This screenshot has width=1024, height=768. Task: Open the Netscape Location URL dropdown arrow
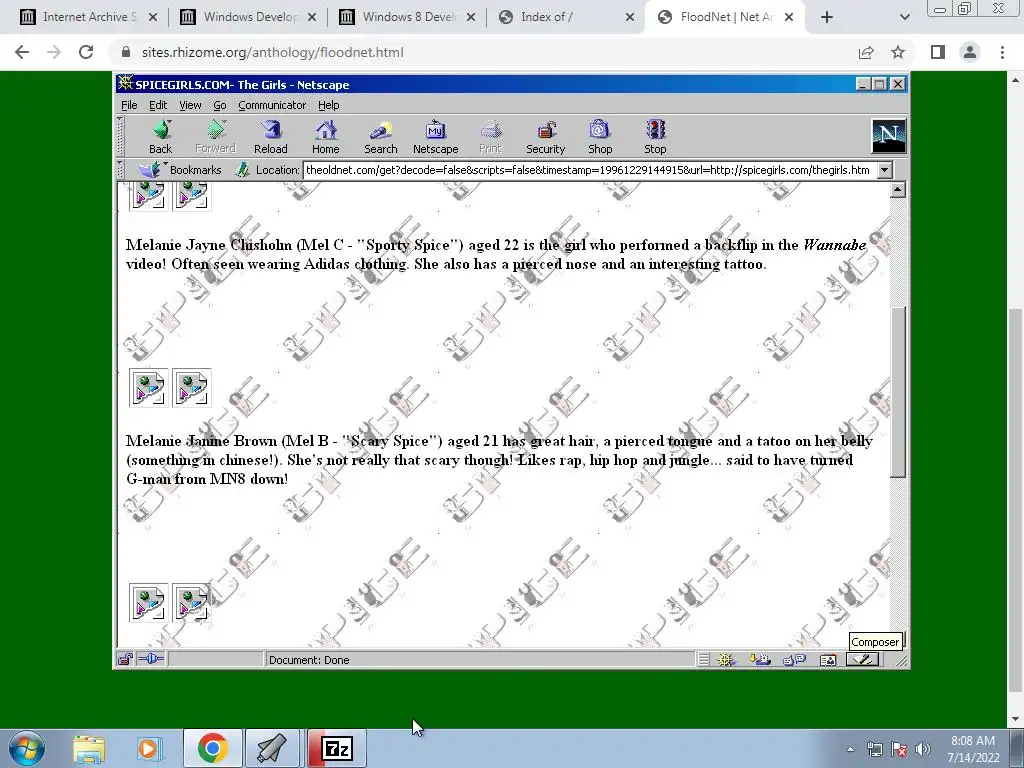[884, 170]
